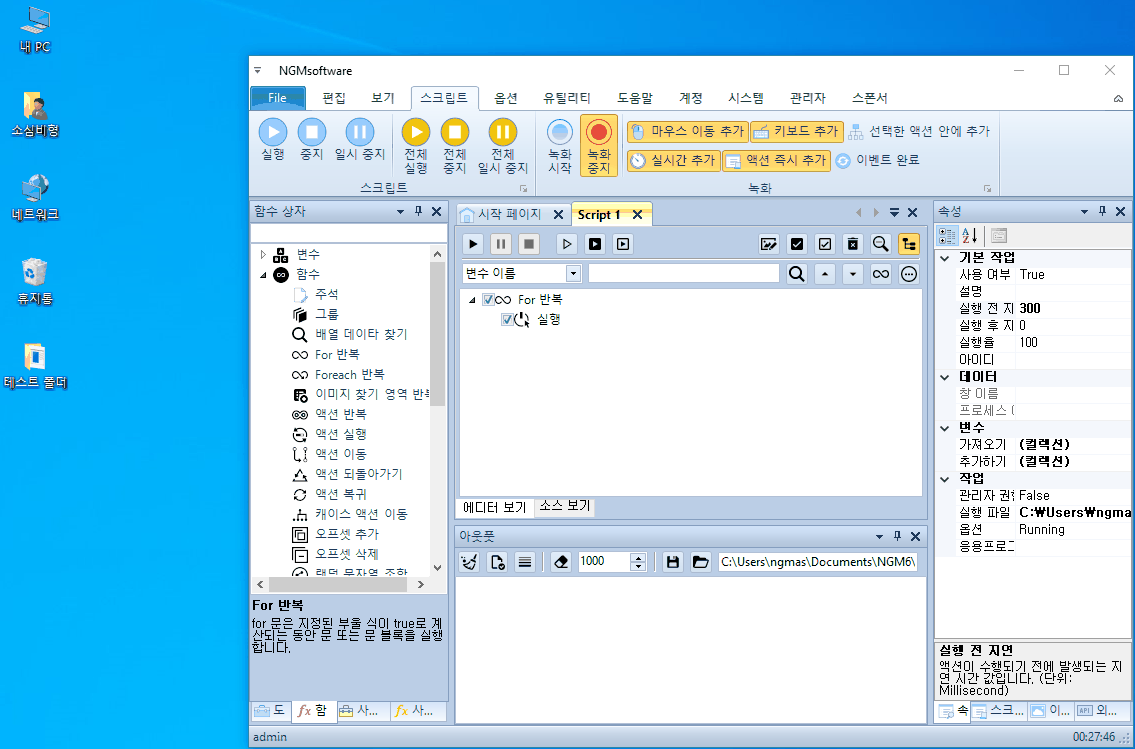Click the trash delete icon in Script toolbar
The height and width of the screenshot is (749, 1135).
(853, 245)
